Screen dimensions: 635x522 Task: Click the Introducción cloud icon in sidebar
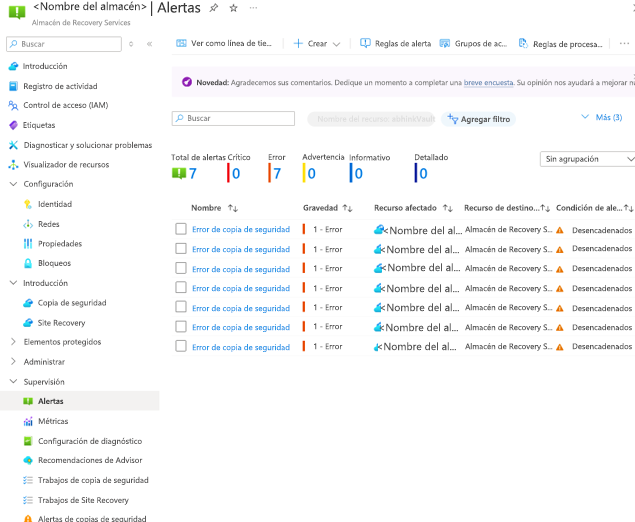tap(13, 66)
